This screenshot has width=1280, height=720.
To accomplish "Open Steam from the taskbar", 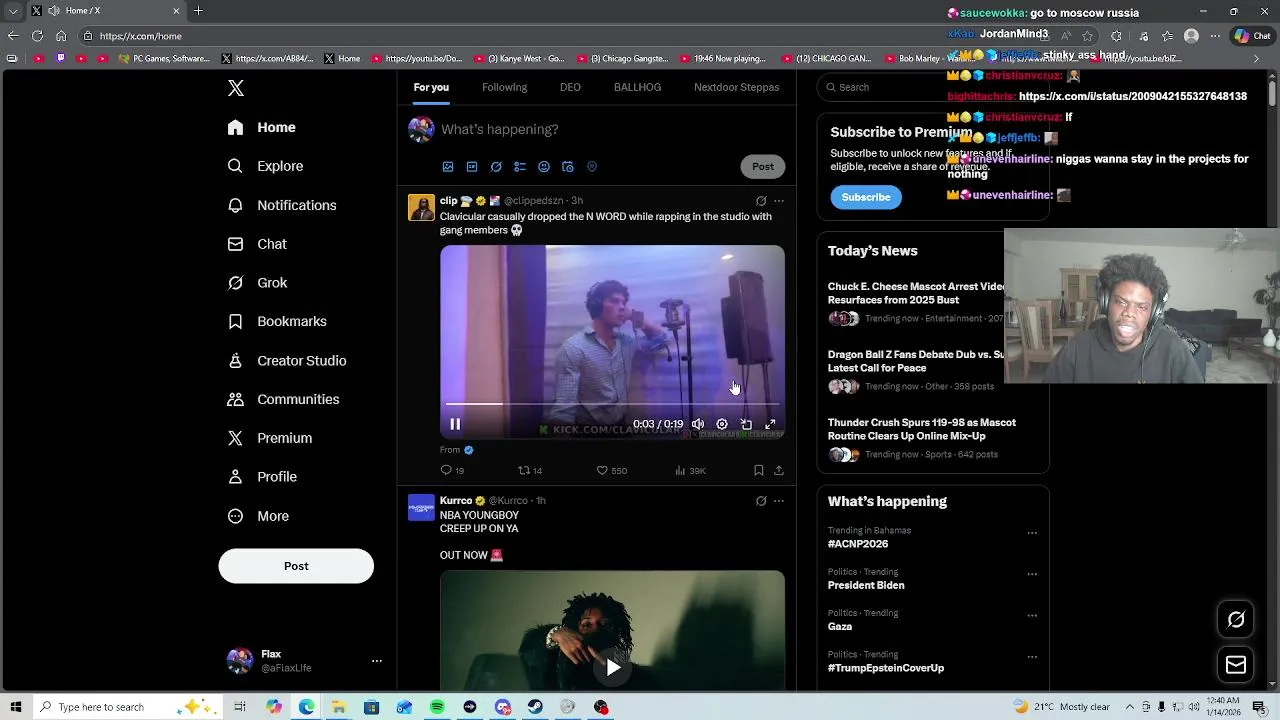I will tap(535, 707).
